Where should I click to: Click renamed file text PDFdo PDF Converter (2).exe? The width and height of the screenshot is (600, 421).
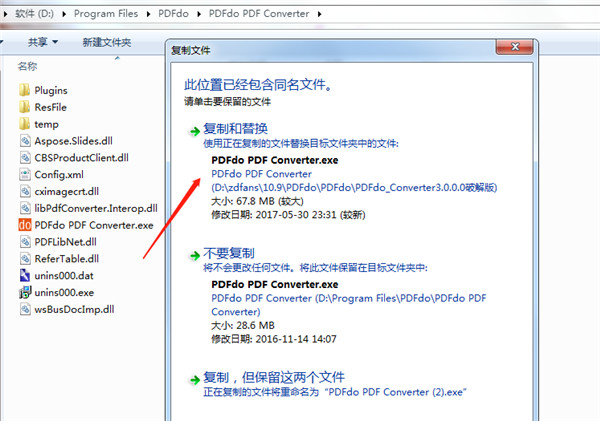pyautogui.click(x=395, y=392)
